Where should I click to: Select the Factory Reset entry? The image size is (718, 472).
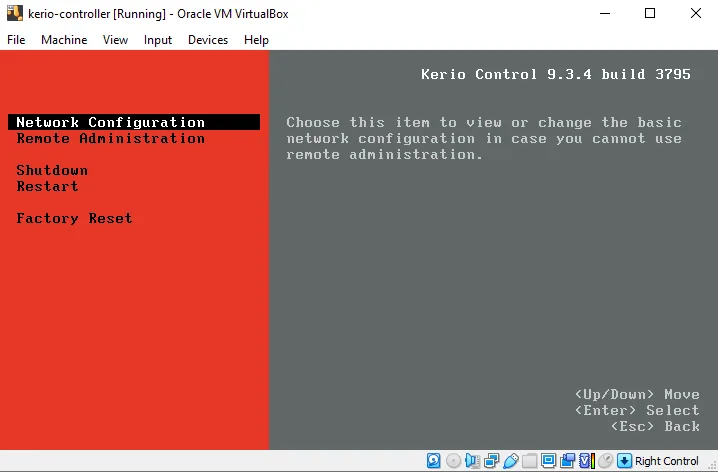(74, 218)
